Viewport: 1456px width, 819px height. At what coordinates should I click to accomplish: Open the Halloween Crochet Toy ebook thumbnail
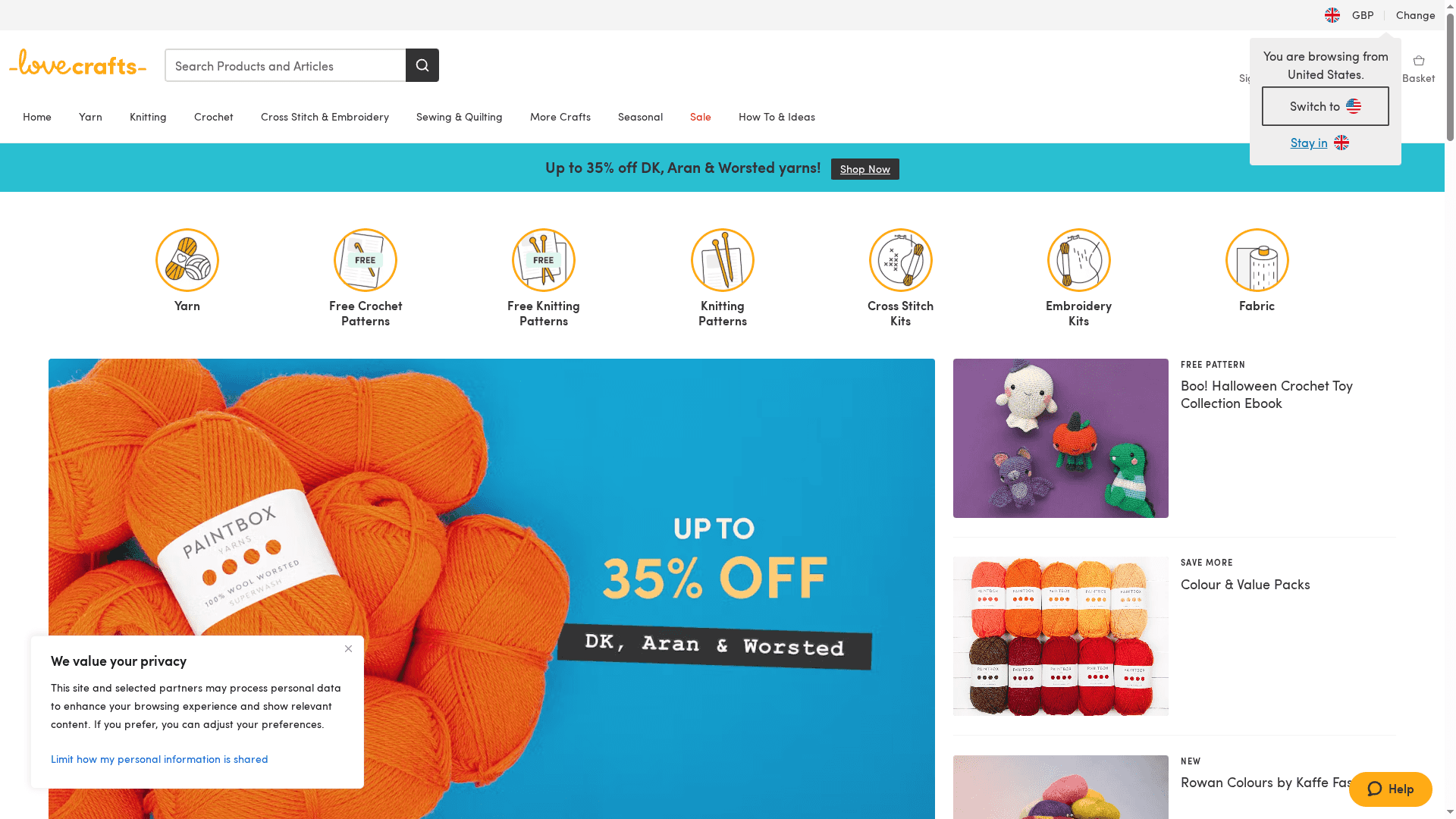pyautogui.click(x=1061, y=438)
